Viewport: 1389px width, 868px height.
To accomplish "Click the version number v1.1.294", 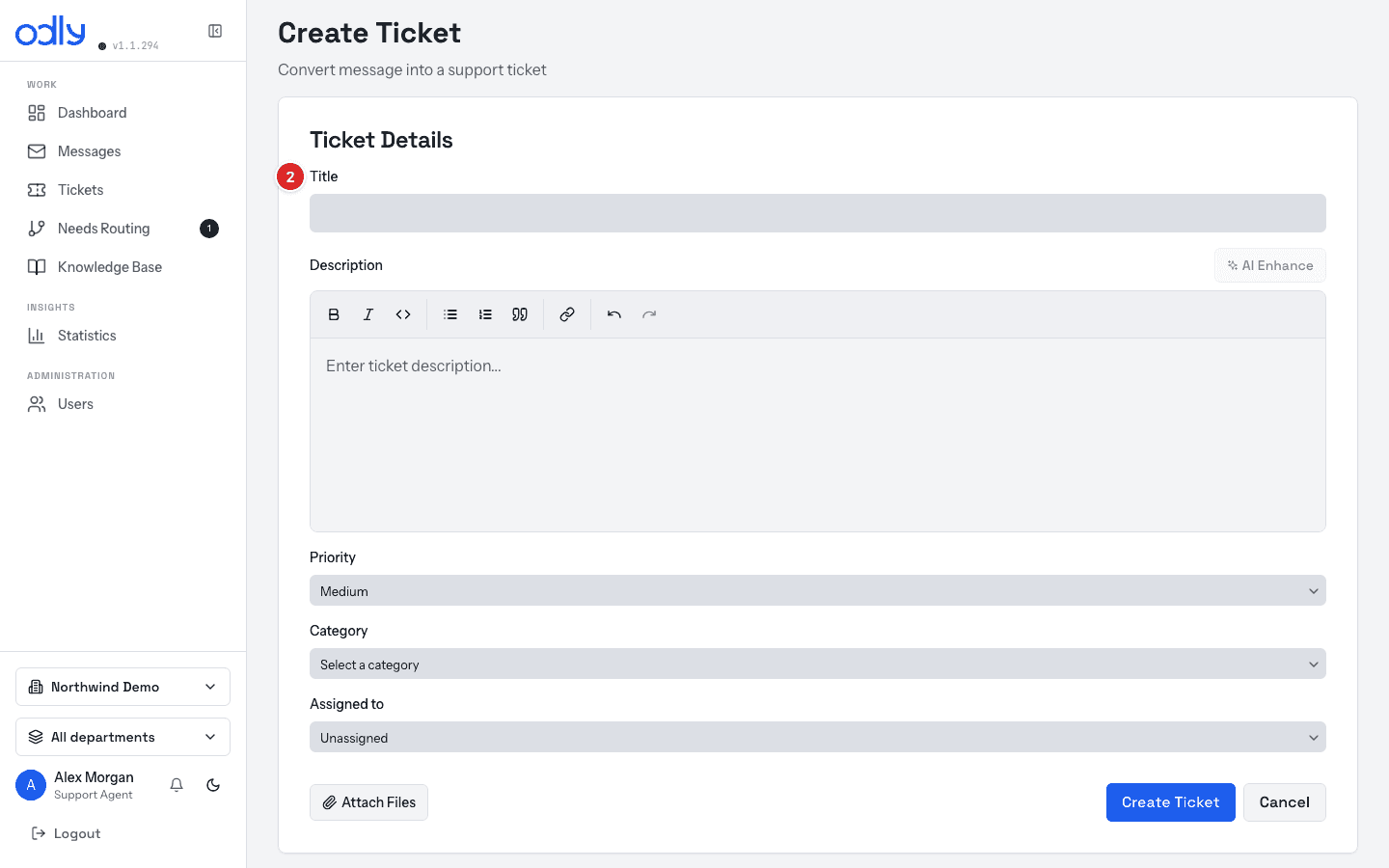I will 135,45.
